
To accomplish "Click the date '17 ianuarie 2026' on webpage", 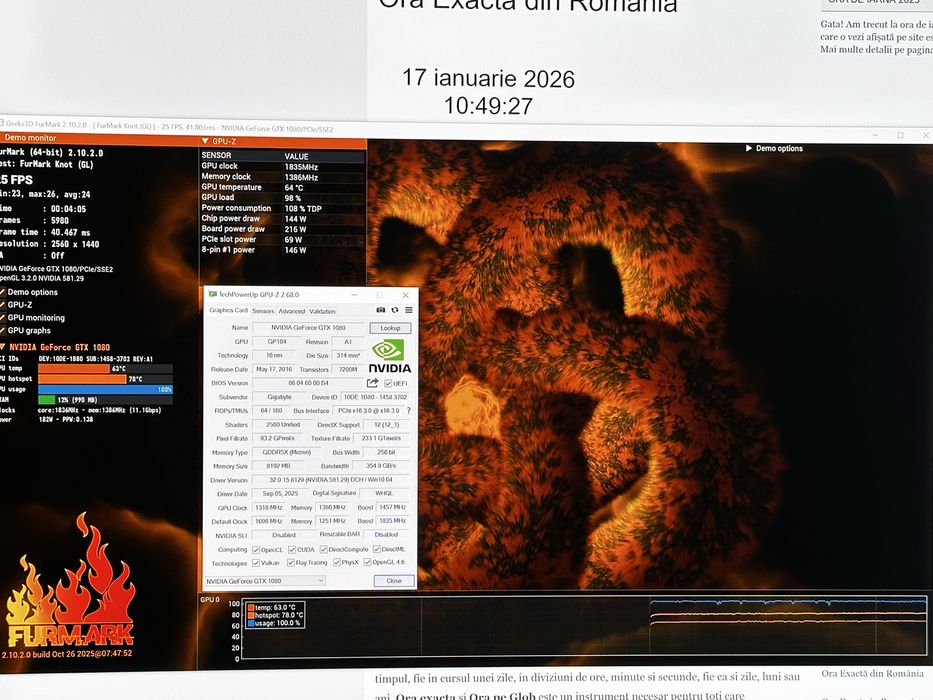I will pyautogui.click(x=489, y=79).
